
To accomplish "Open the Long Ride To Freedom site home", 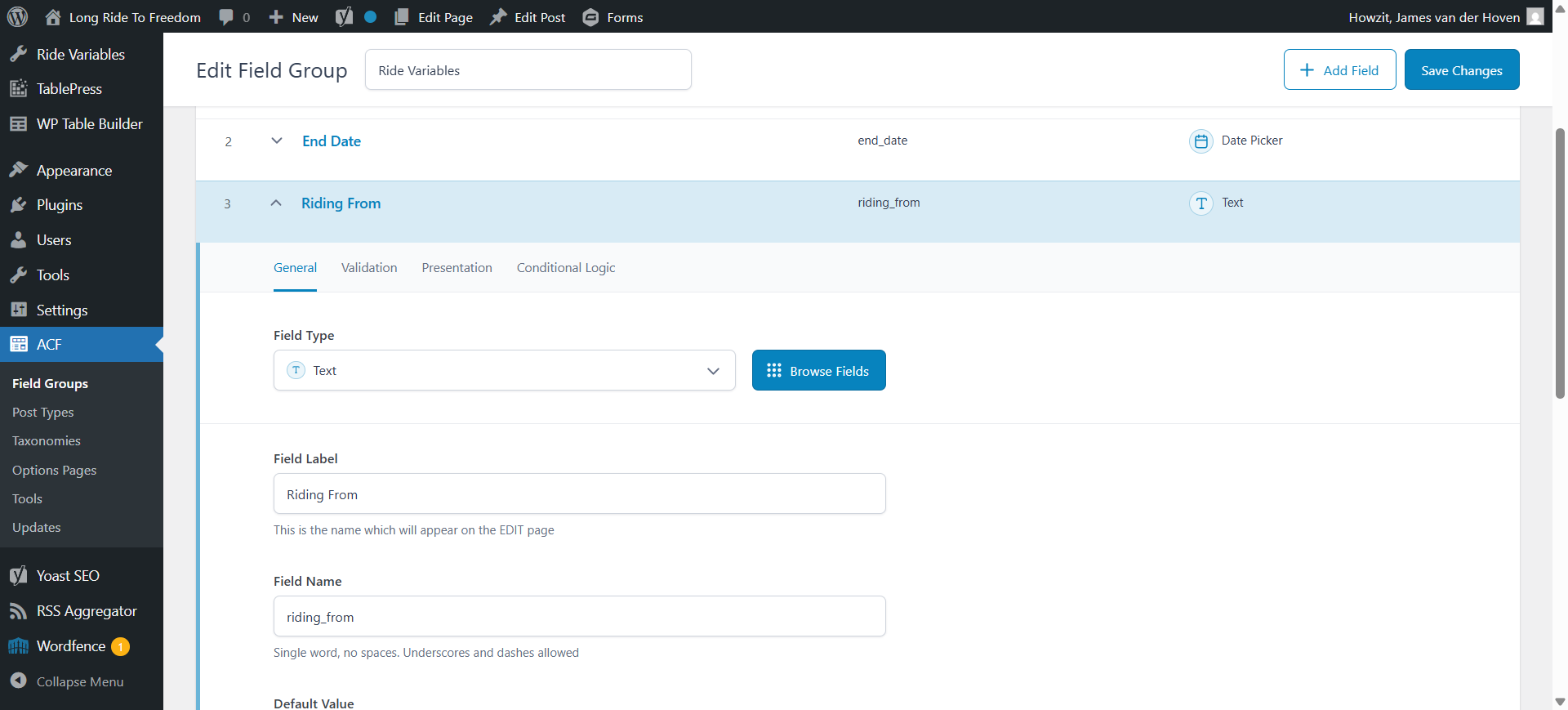I will point(122,17).
